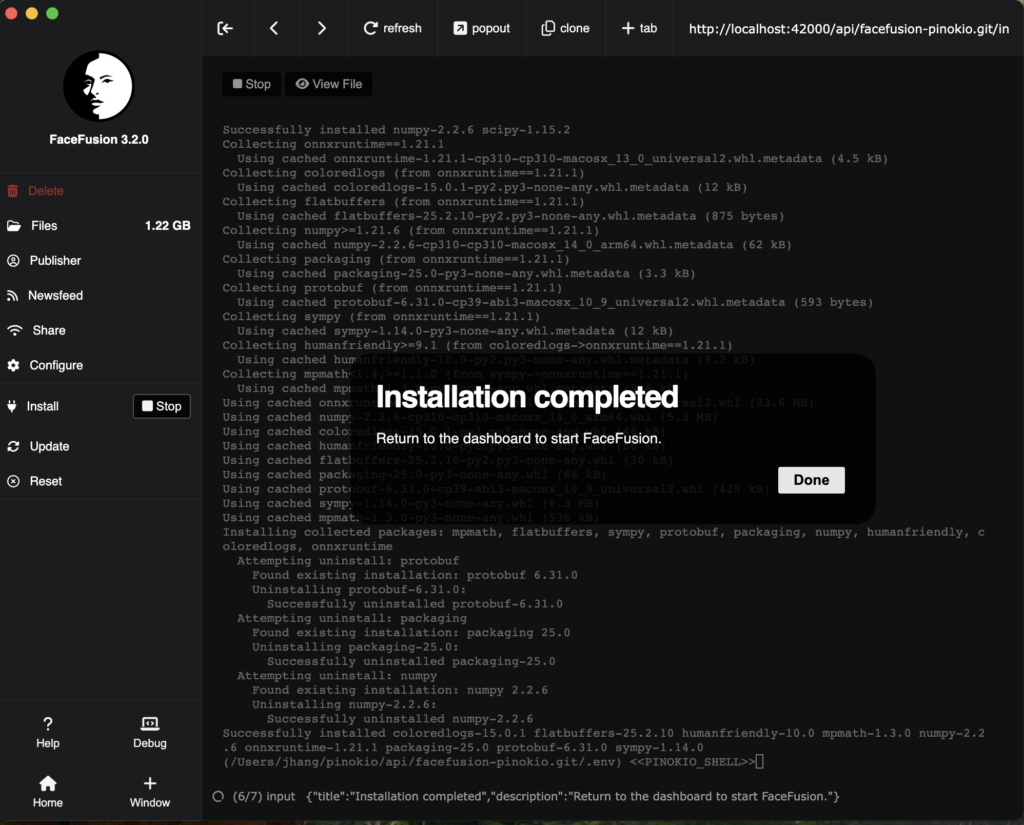The image size is (1024, 825).
Task: Click the Successfully installed numpy-2.2.6 scipy-1.15.2 line
Action: [x=396, y=129]
